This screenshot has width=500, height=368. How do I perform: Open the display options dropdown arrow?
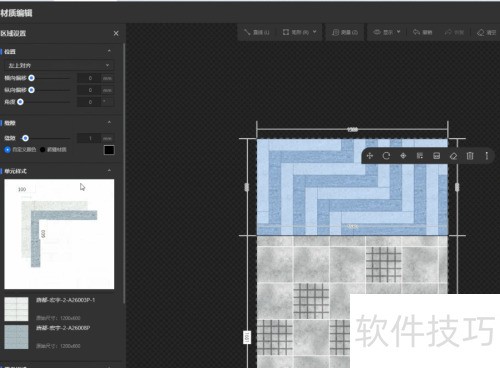[x=399, y=32]
